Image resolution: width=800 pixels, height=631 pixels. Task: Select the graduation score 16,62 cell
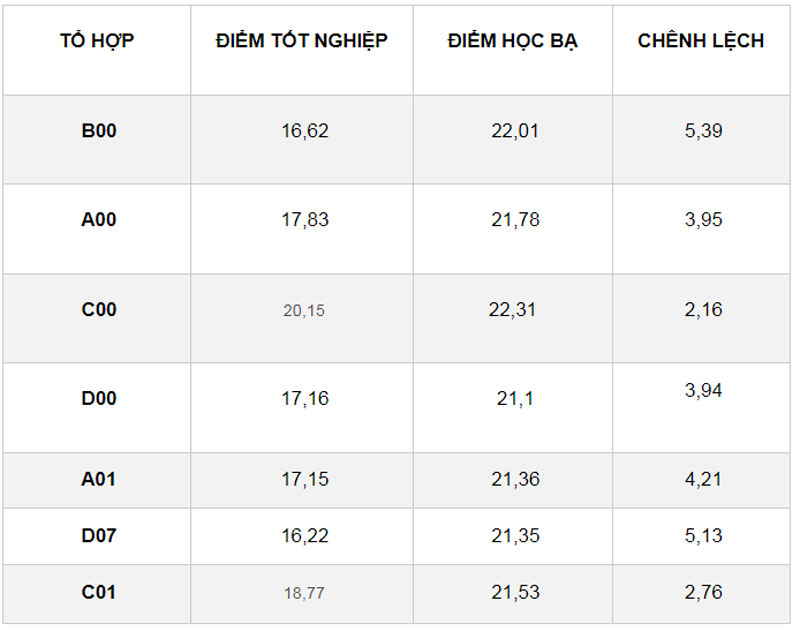pos(304,130)
